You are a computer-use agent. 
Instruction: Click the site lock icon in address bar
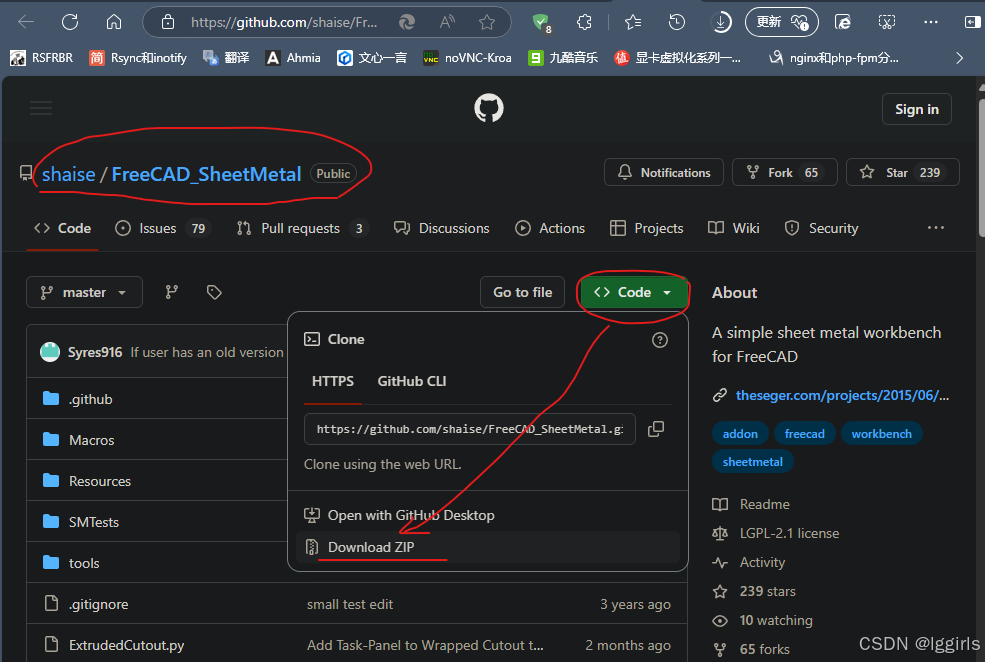coord(168,23)
